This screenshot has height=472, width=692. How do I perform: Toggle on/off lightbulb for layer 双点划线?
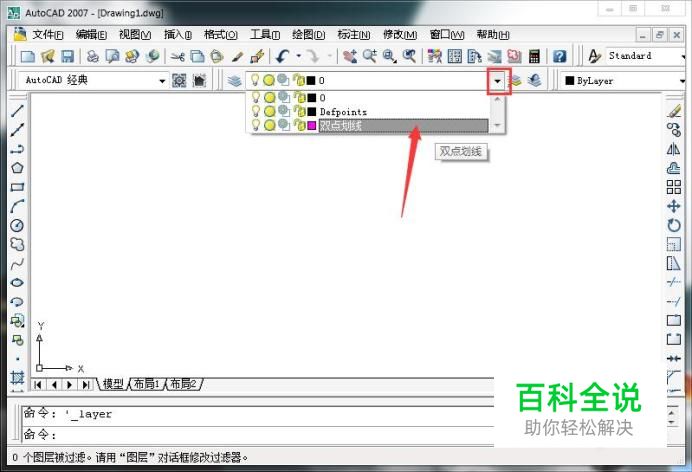click(256, 126)
